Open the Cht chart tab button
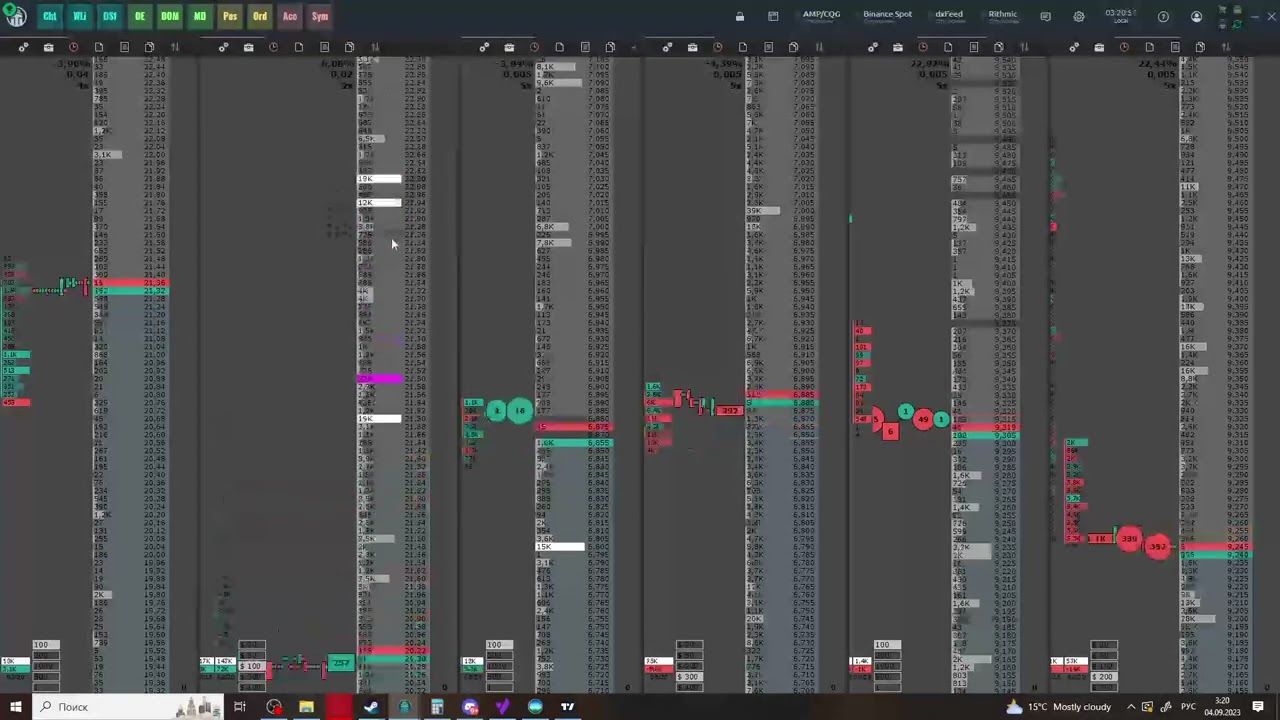Viewport: 1280px width, 720px height. point(49,16)
